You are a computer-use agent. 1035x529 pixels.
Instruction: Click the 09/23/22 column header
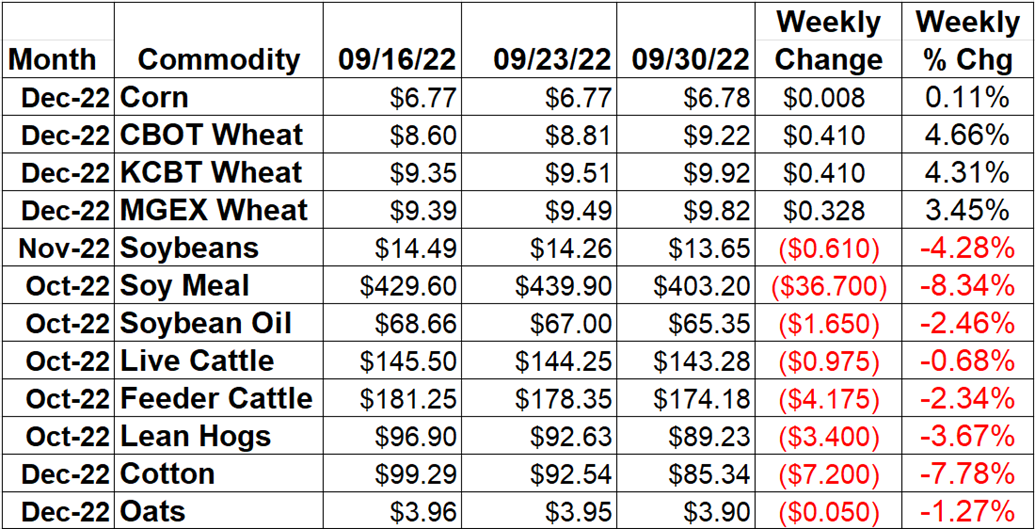(x=540, y=40)
